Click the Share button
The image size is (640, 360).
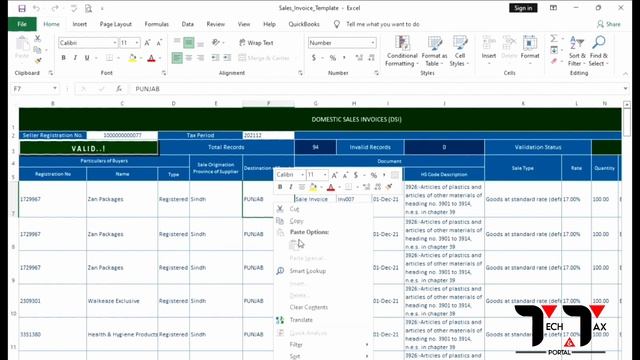tap(609, 24)
